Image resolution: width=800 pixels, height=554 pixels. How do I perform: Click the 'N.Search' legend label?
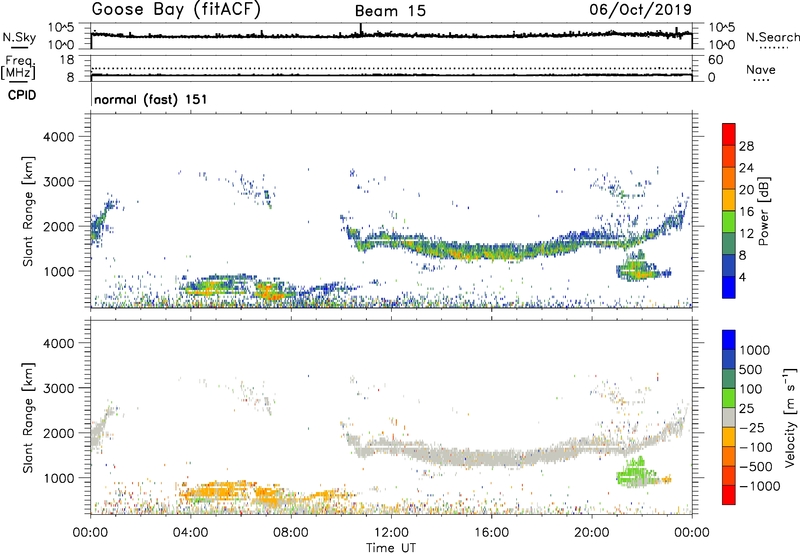pyautogui.click(x=773, y=37)
